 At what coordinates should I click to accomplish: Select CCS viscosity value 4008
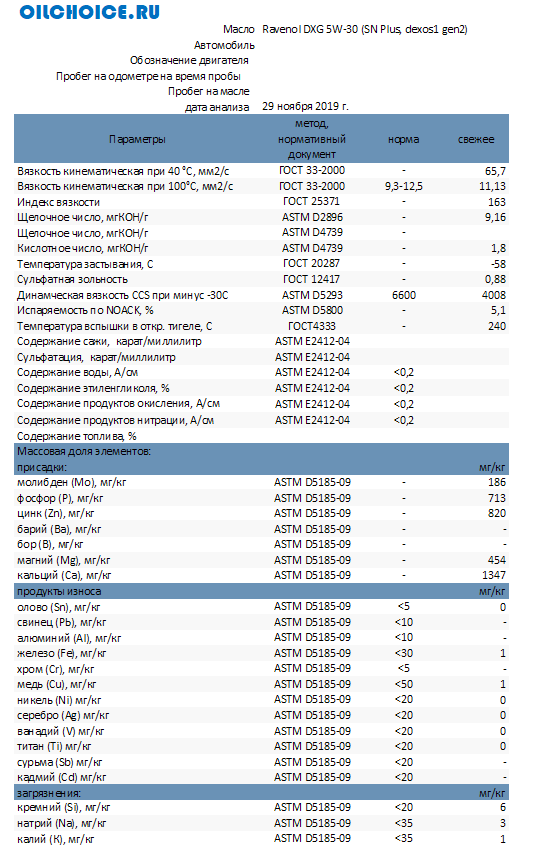[x=494, y=296]
